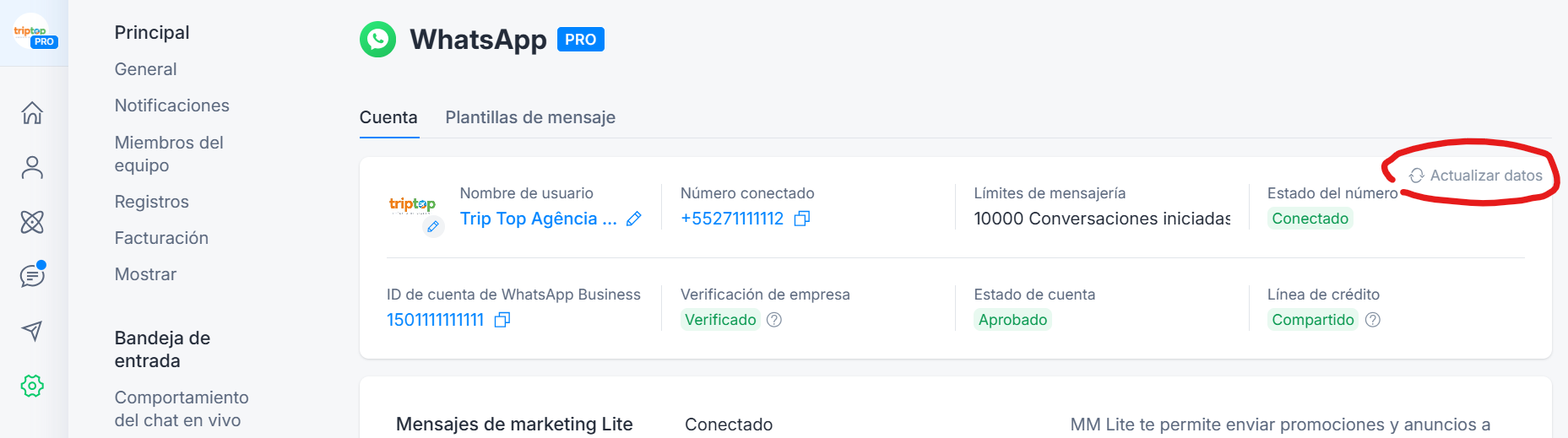Open Facturación in the settings menu

(x=161, y=238)
